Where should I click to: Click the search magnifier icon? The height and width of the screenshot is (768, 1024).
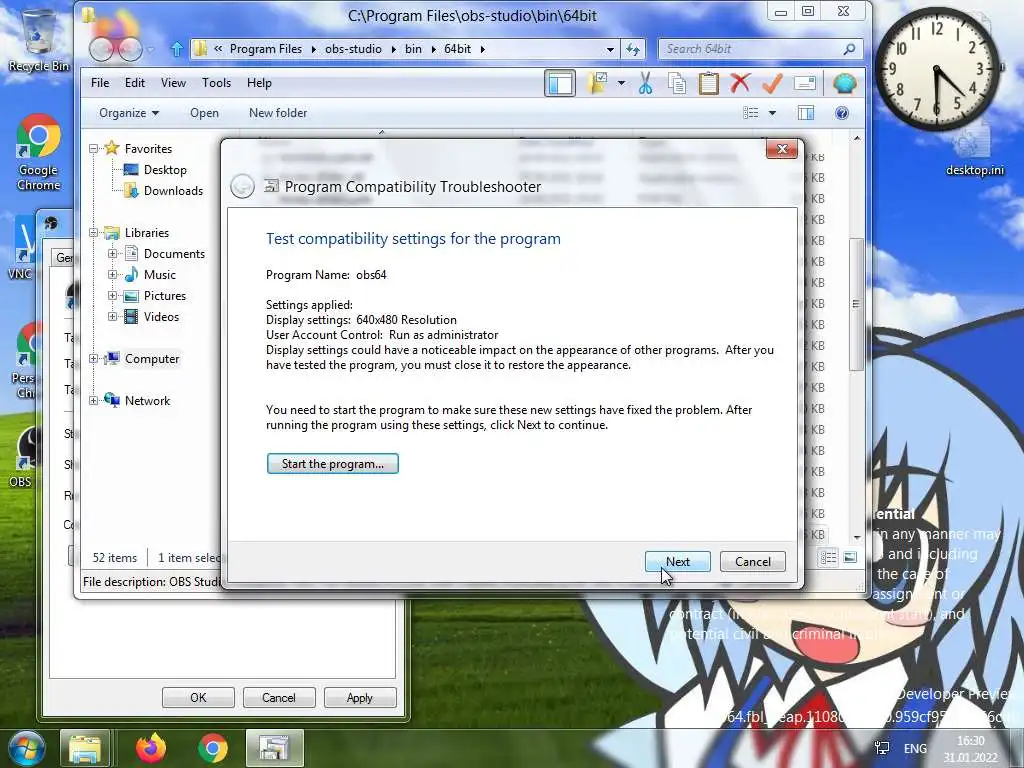click(x=849, y=49)
